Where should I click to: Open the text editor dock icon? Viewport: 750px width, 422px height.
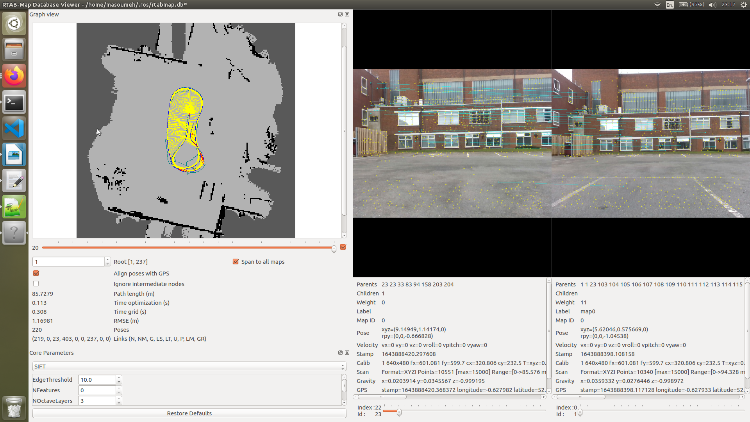[15, 180]
